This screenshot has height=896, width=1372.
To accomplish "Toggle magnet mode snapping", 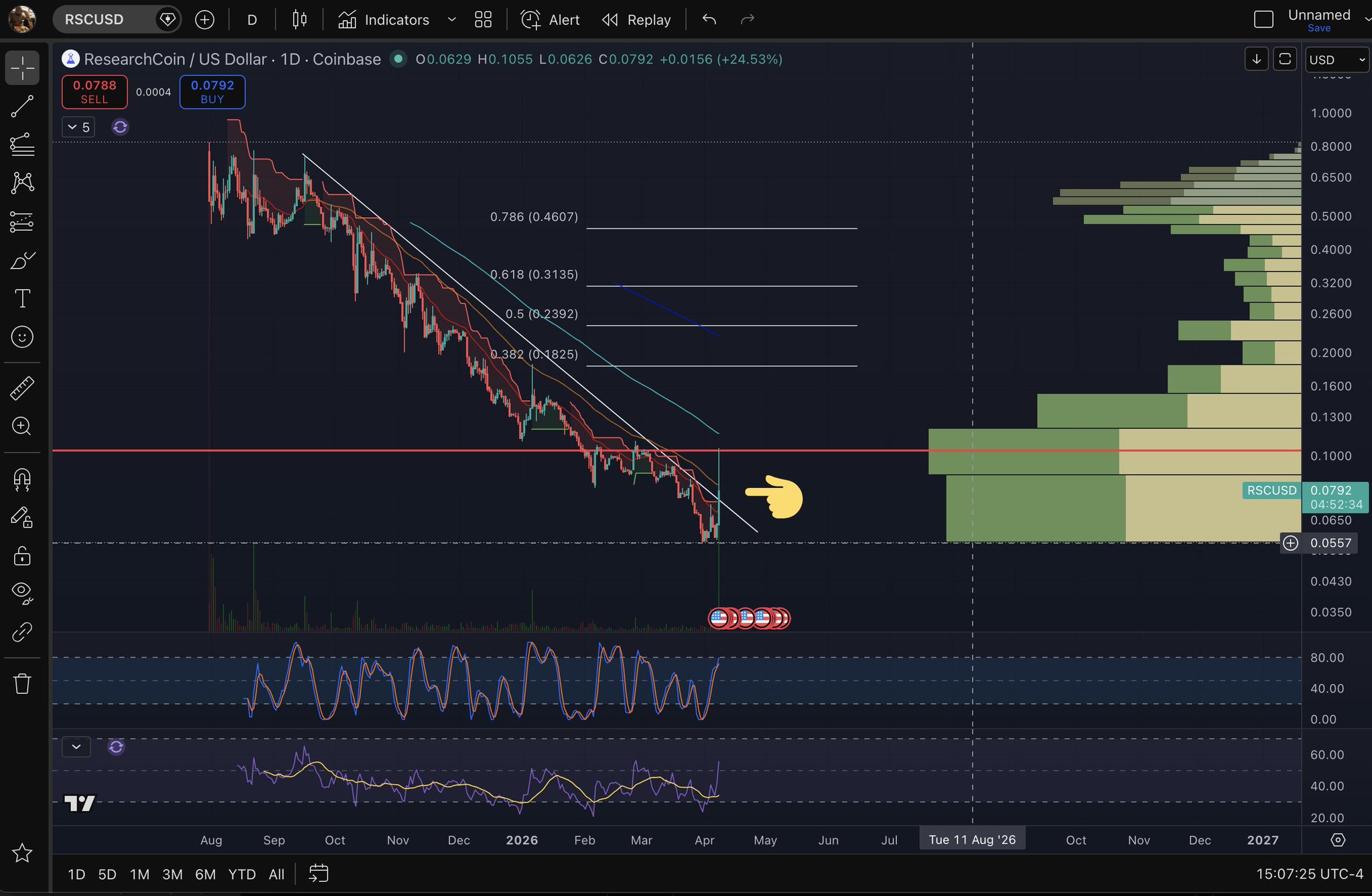I will pyautogui.click(x=22, y=478).
